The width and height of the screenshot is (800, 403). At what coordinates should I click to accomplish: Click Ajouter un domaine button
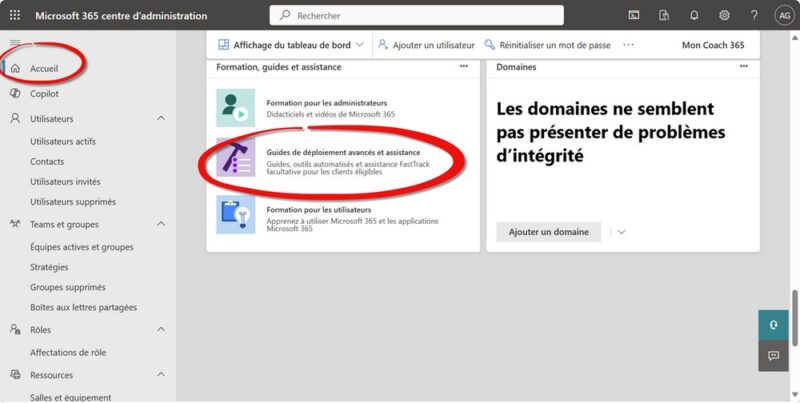pos(548,232)
